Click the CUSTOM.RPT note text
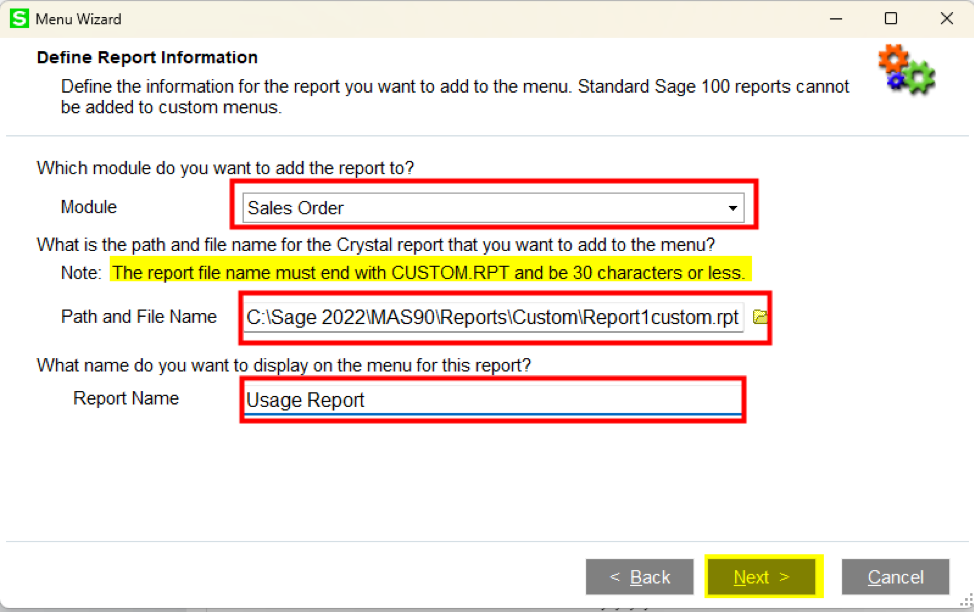The height and width of the screenshot is (612, 974). coord(429,273)
